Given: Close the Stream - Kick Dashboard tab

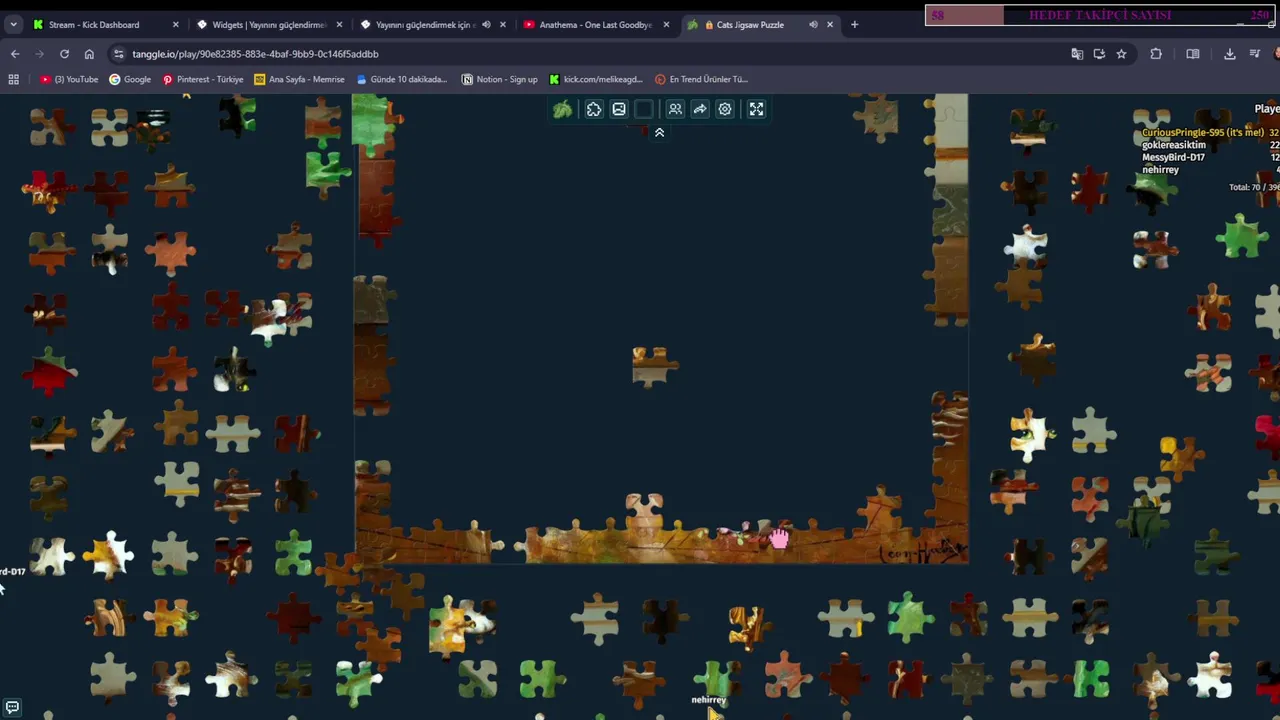Looking at the screenshot, I should (176, 24).
